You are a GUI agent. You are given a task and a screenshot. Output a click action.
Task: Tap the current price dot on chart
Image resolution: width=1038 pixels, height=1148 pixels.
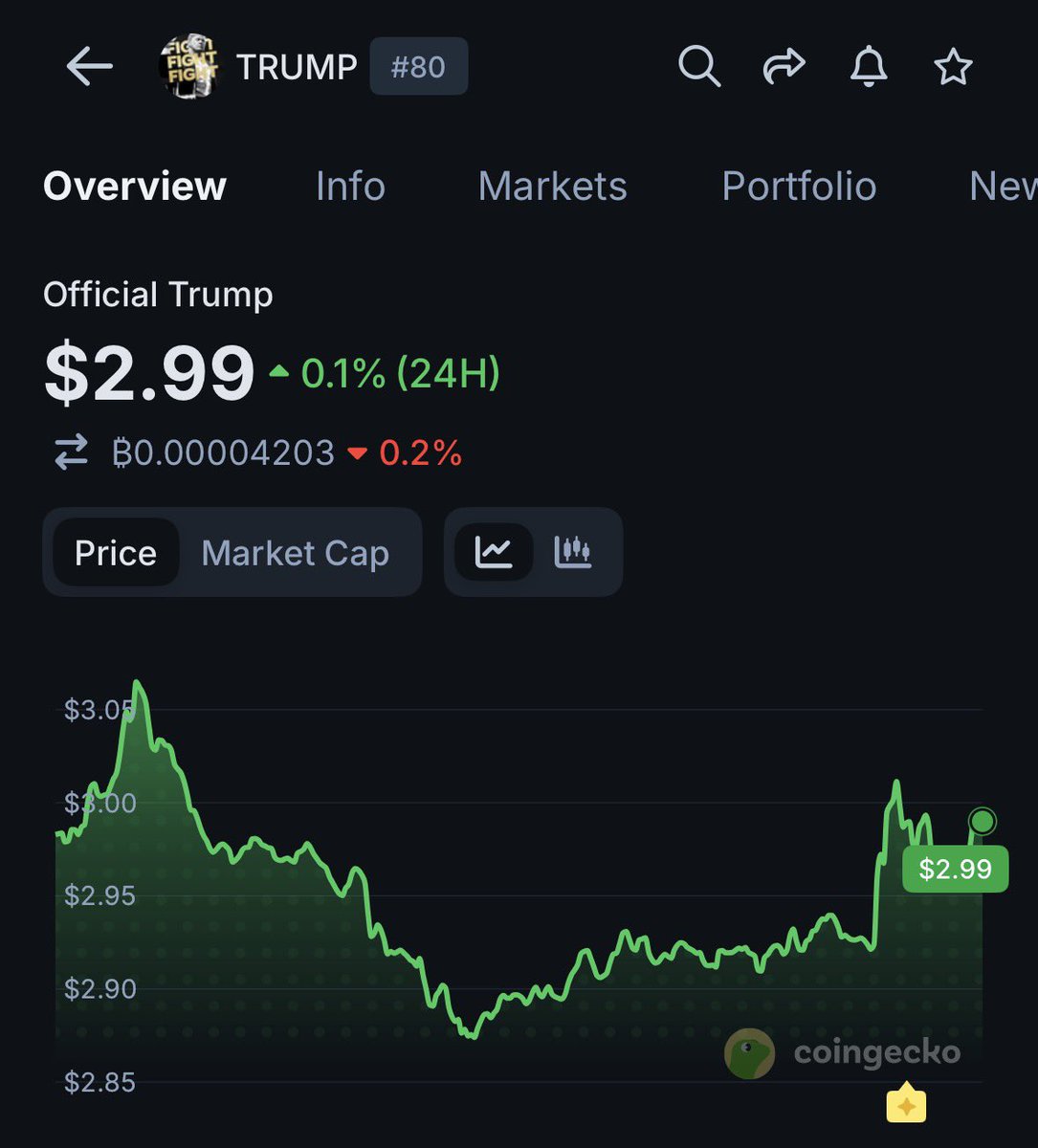983,821
